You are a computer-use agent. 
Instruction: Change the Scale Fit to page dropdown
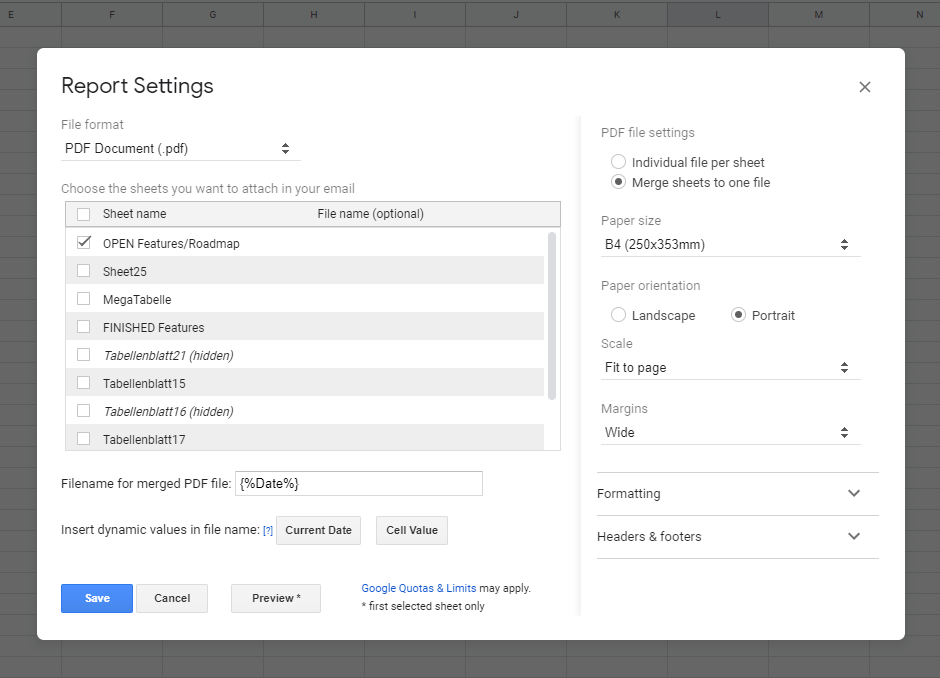(x=729, y=368)
